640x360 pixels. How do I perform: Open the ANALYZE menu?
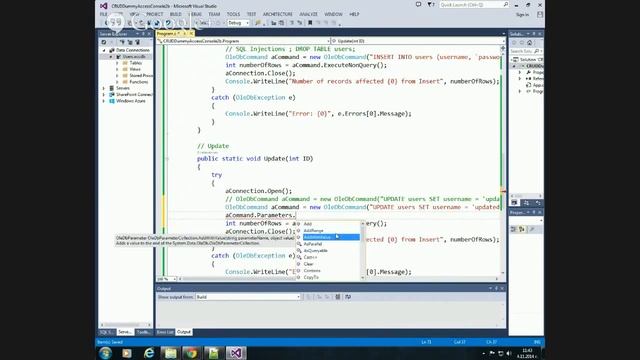(x=309, y=14)
